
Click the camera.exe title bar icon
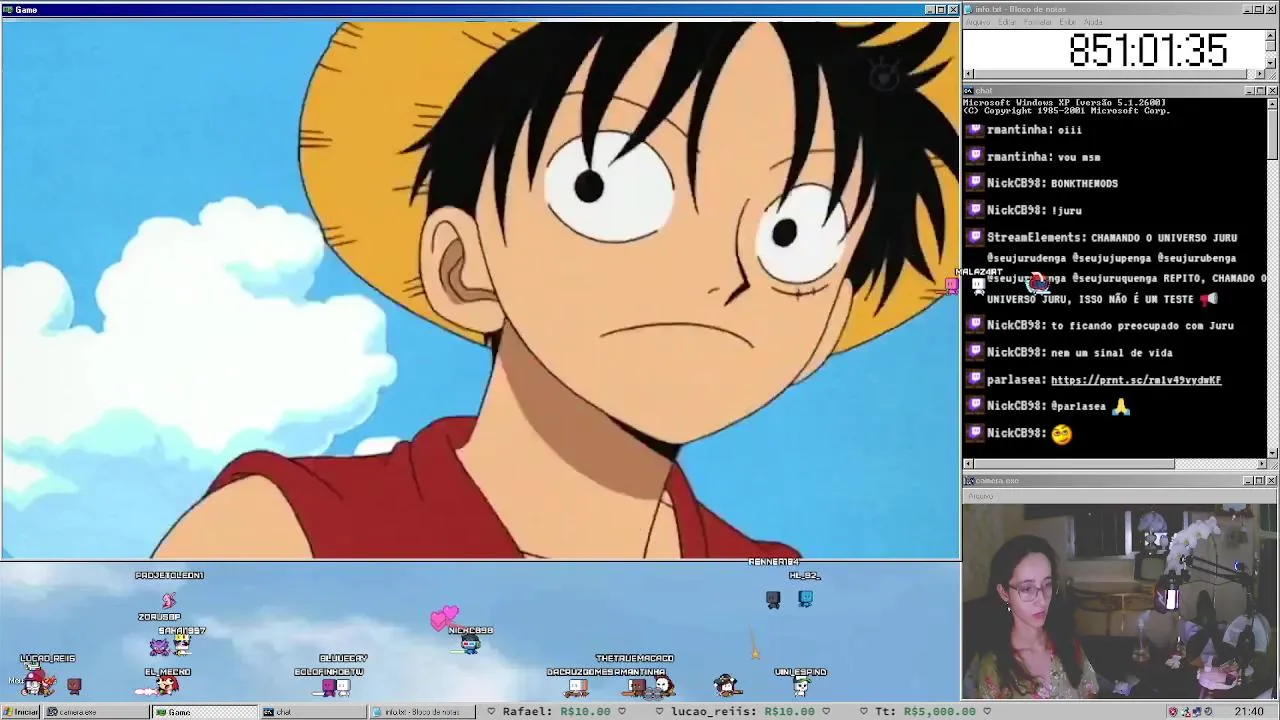pyautogui.click(x=970, y=481)
